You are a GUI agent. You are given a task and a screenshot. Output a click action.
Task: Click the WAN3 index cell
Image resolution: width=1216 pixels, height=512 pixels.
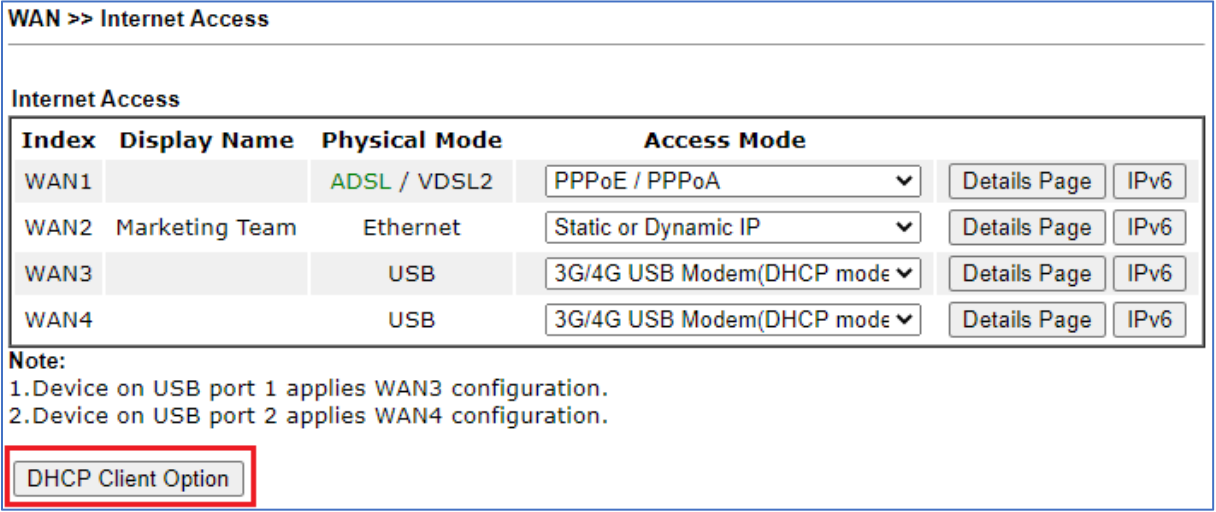point(58,274)
